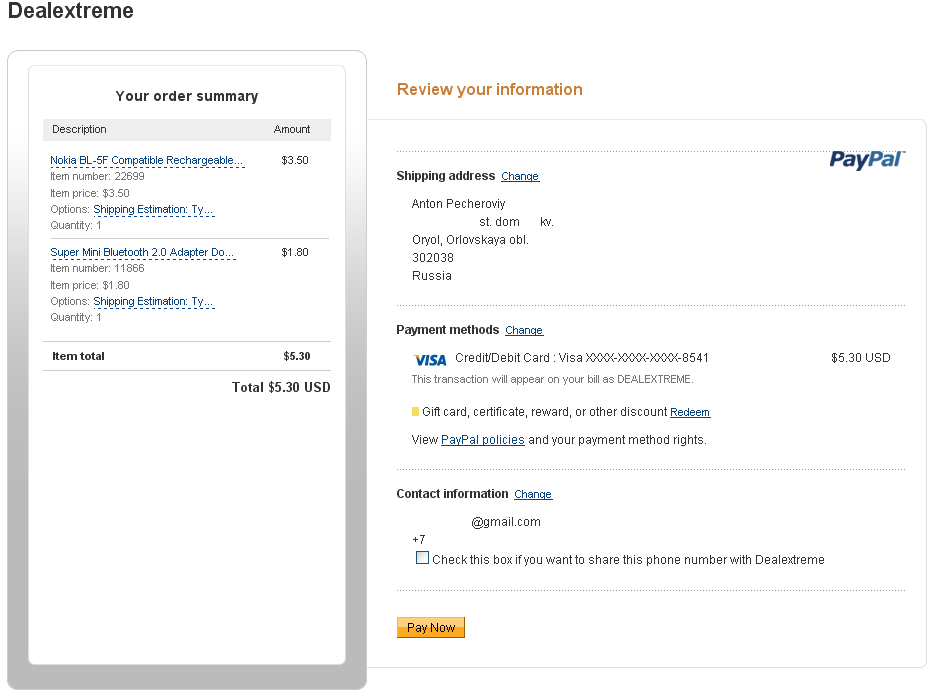This screenshot has height=695, width=940.
Task: View the PayPal policies link
Action: [483, 440]
